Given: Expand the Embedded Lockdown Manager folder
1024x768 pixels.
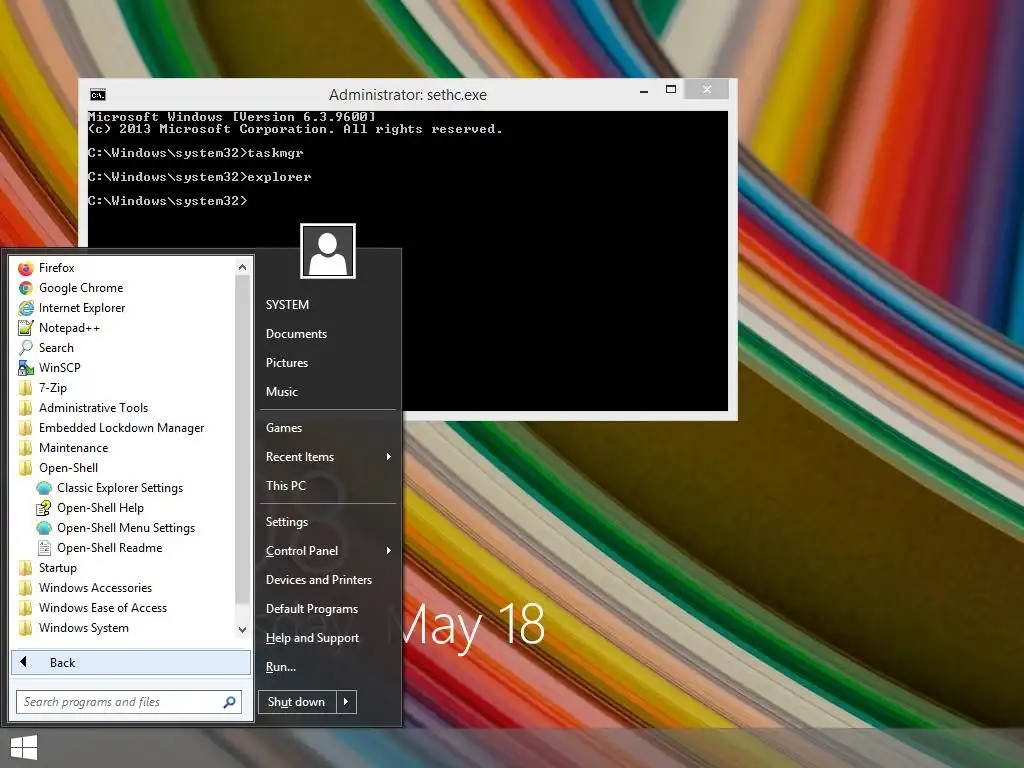Looking at the screenshot, I should pyautogui.click(x=123, y=428).
